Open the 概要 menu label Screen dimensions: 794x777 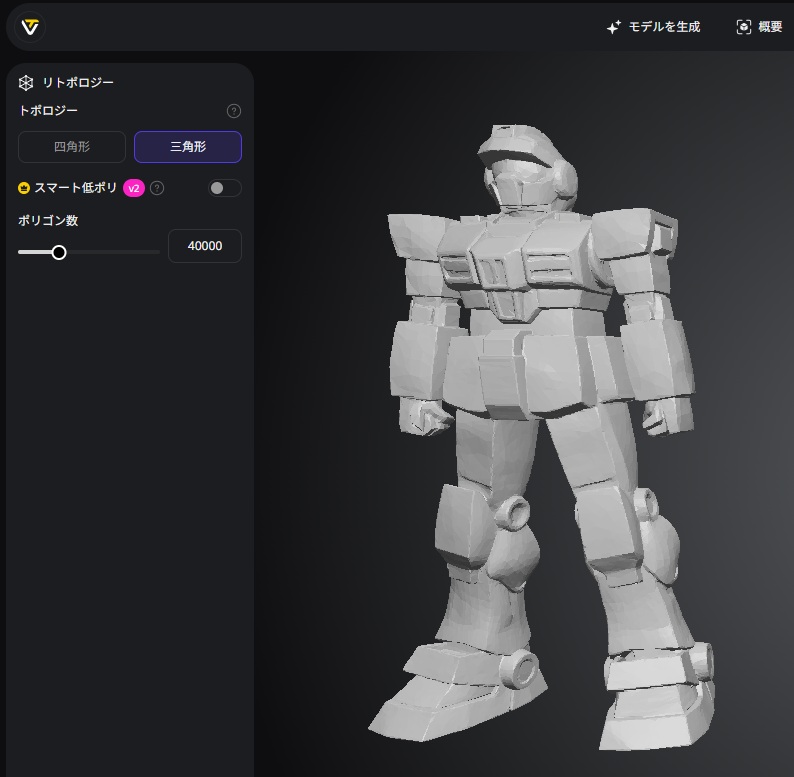point(770,27)
